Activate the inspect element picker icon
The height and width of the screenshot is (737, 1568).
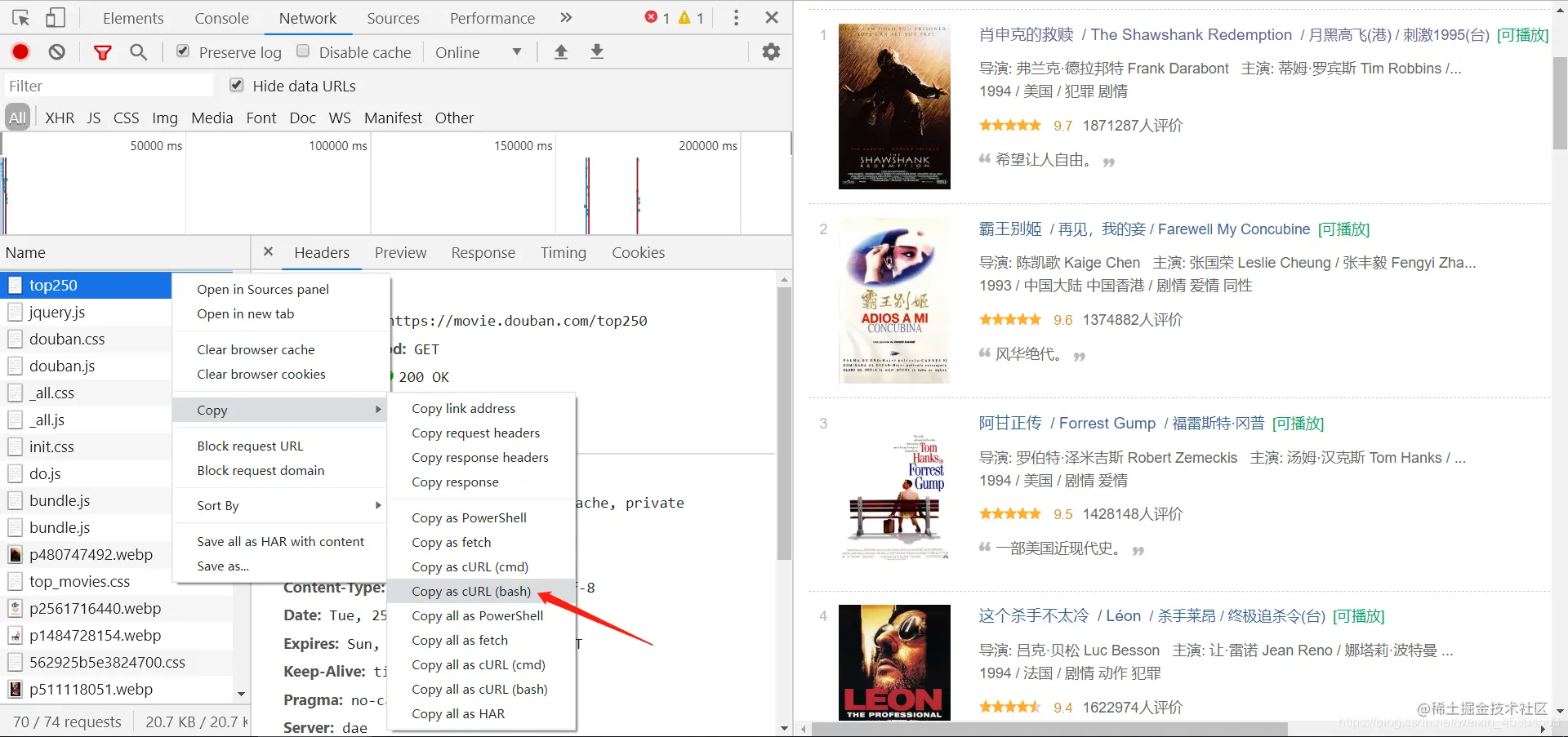click(x=20, y=18)
